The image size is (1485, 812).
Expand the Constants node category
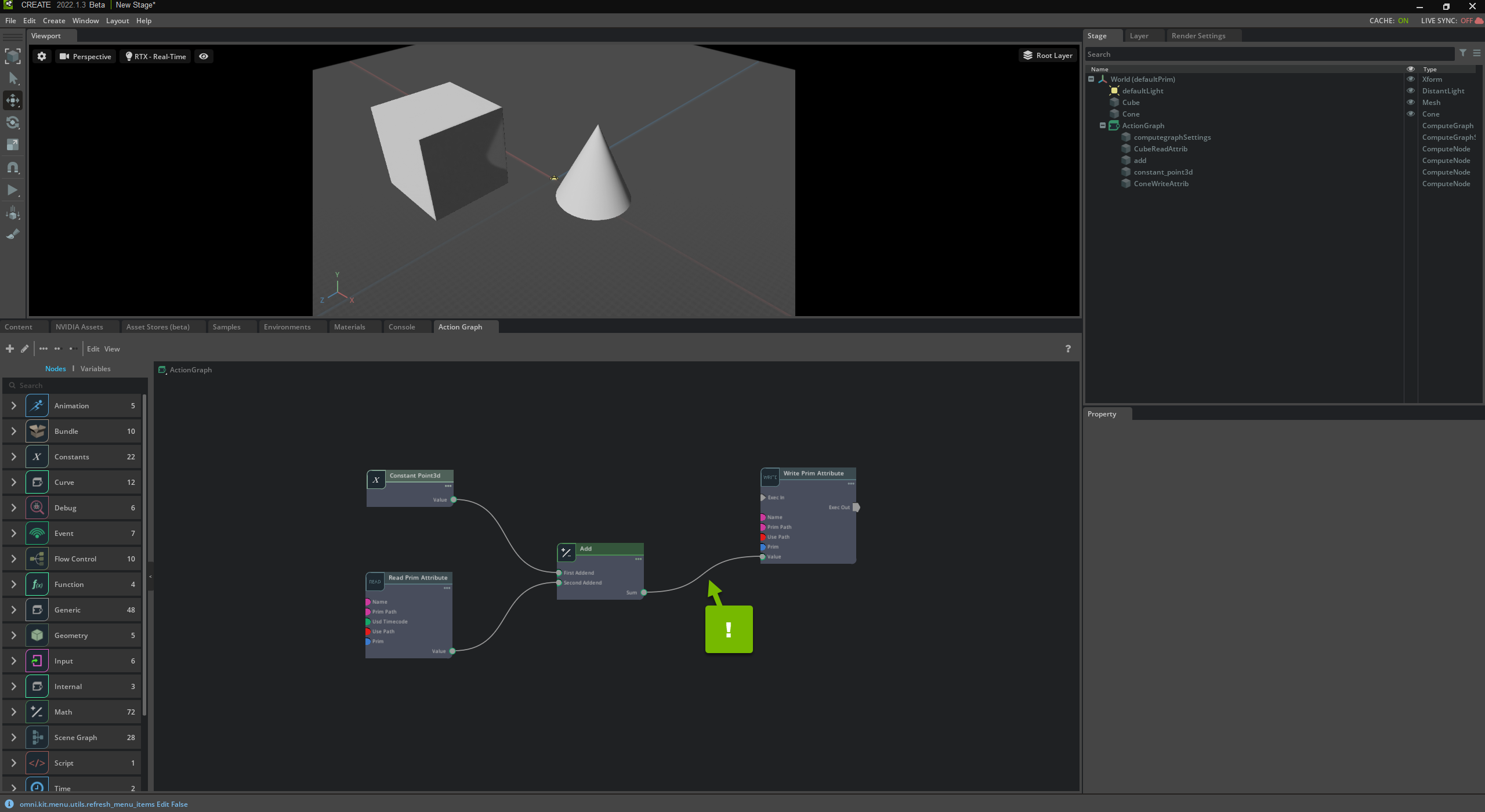click(x=13, y=456)
